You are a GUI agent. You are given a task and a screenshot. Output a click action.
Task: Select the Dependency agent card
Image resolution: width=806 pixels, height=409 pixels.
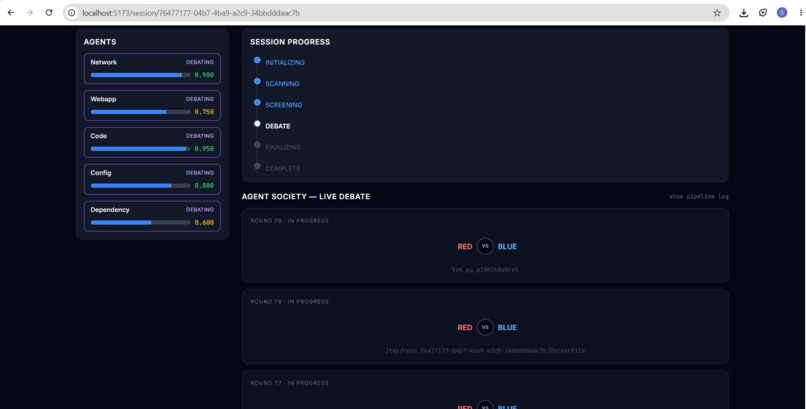pos(152,216)
